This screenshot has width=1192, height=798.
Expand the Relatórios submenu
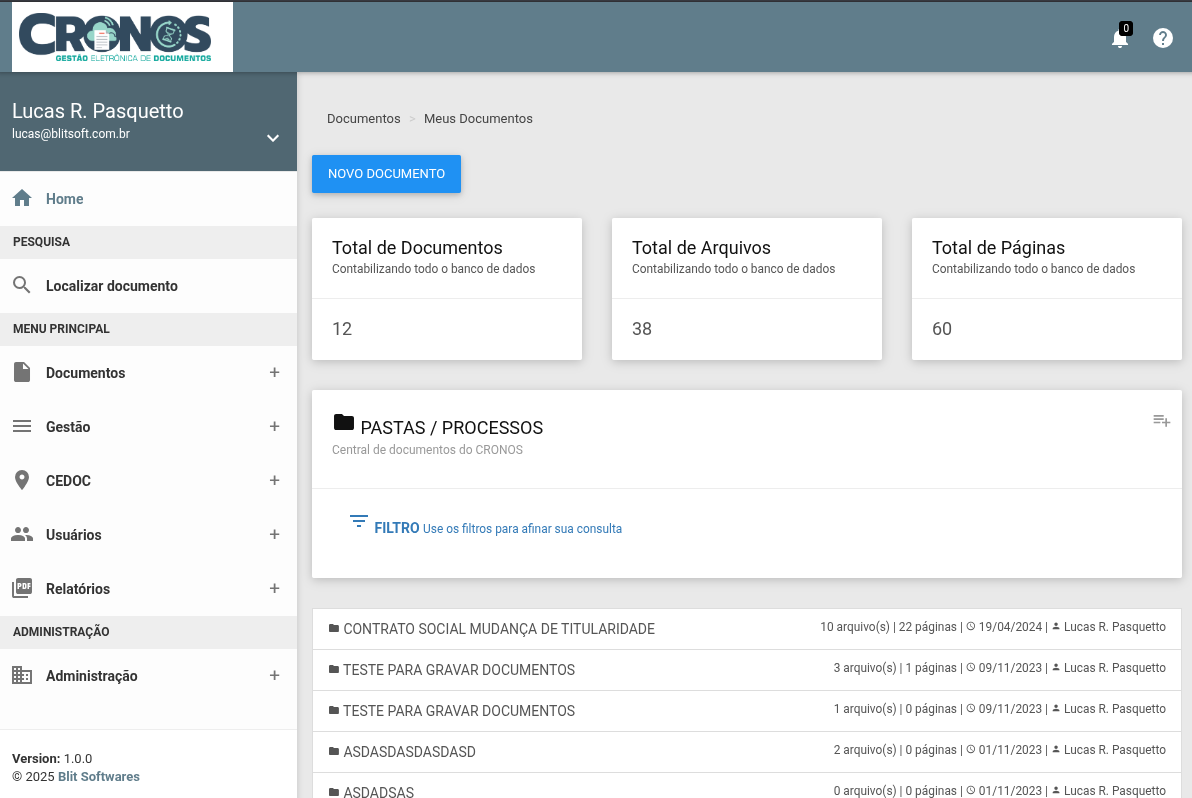274,588
